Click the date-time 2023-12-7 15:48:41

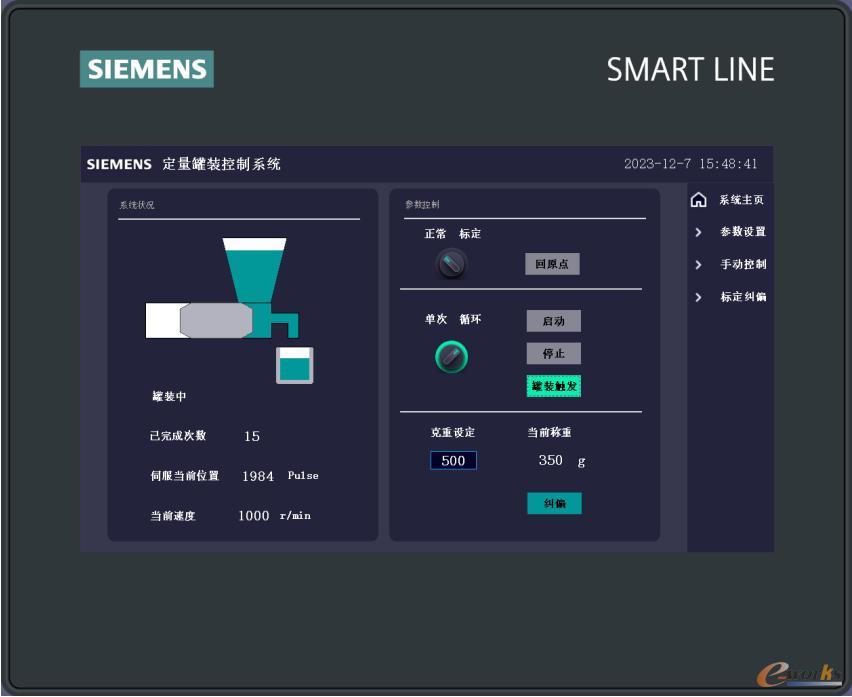(690, 164)
